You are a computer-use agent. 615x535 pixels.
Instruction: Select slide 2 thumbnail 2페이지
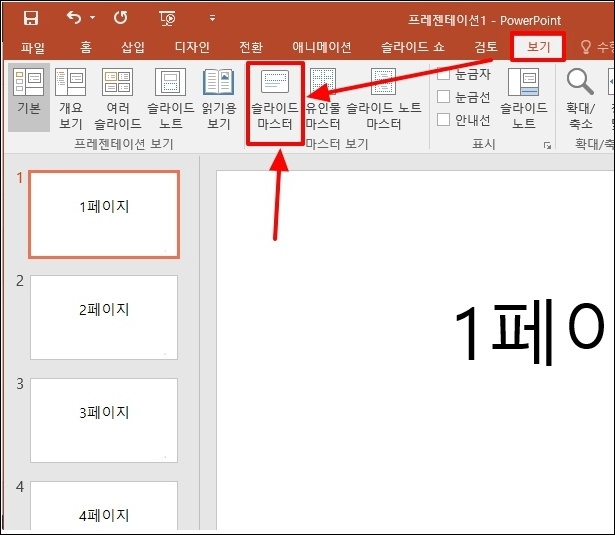click(104, 317)
